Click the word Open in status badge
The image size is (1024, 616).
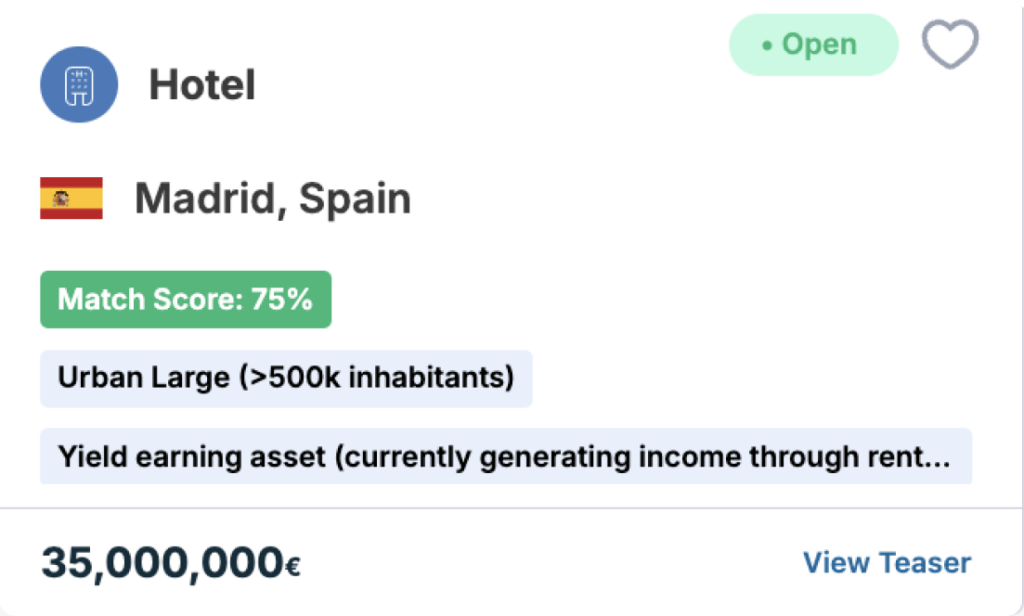pos(820,44)
